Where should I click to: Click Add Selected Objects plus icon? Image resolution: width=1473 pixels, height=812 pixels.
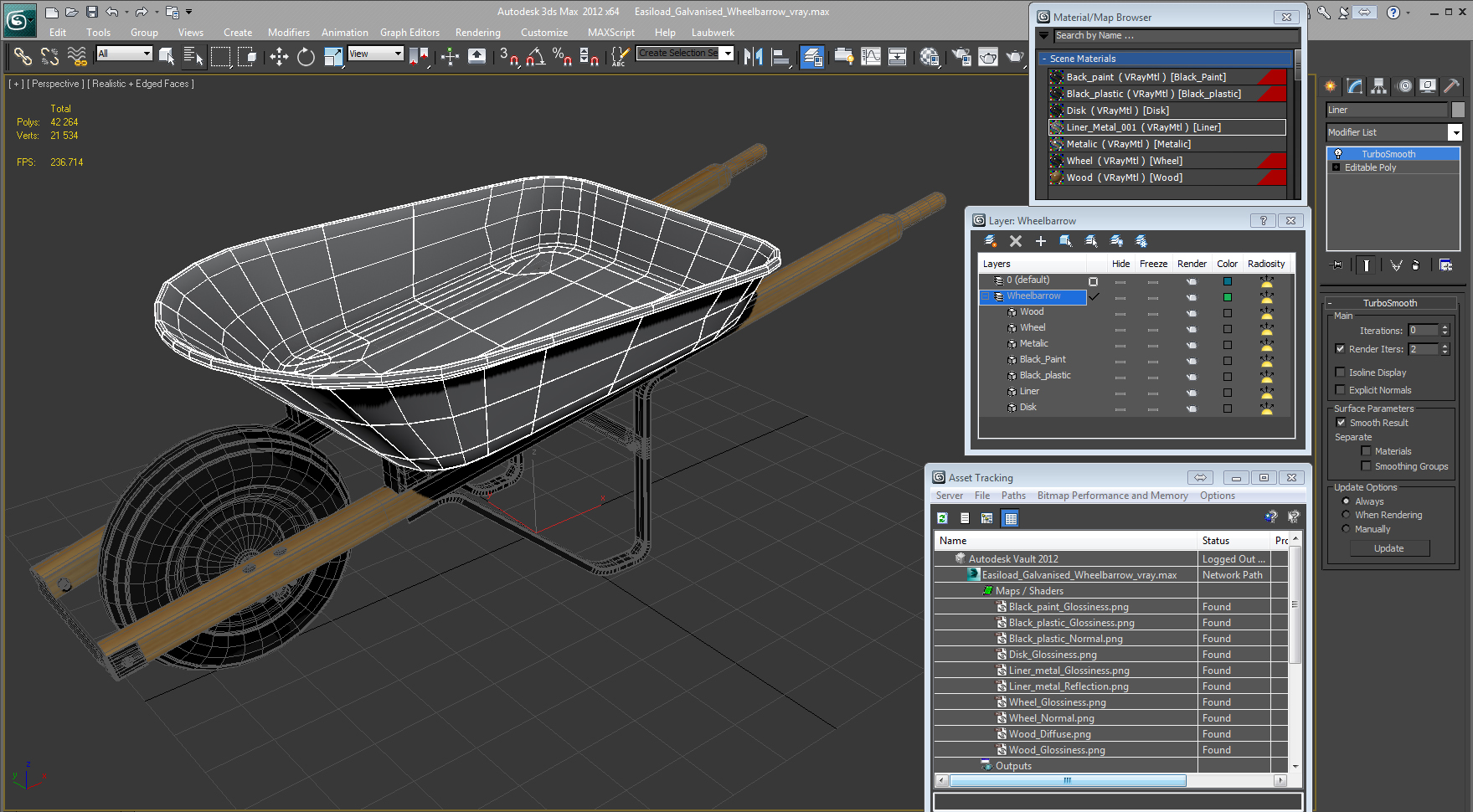[x=1041, y=241]
